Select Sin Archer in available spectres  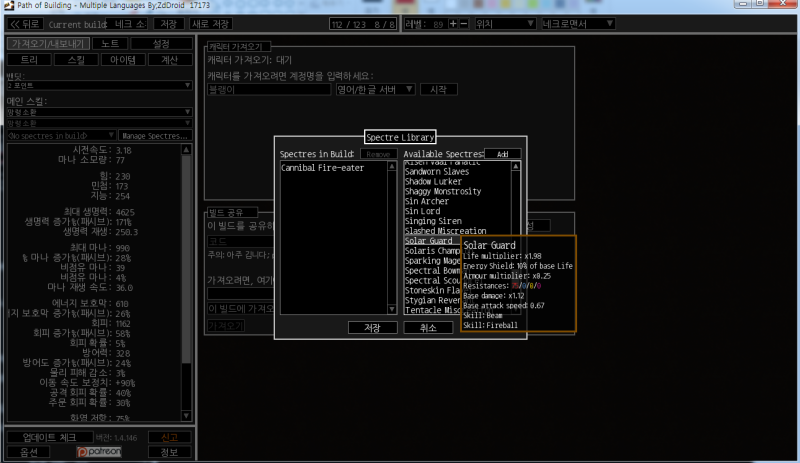point(457,201)
